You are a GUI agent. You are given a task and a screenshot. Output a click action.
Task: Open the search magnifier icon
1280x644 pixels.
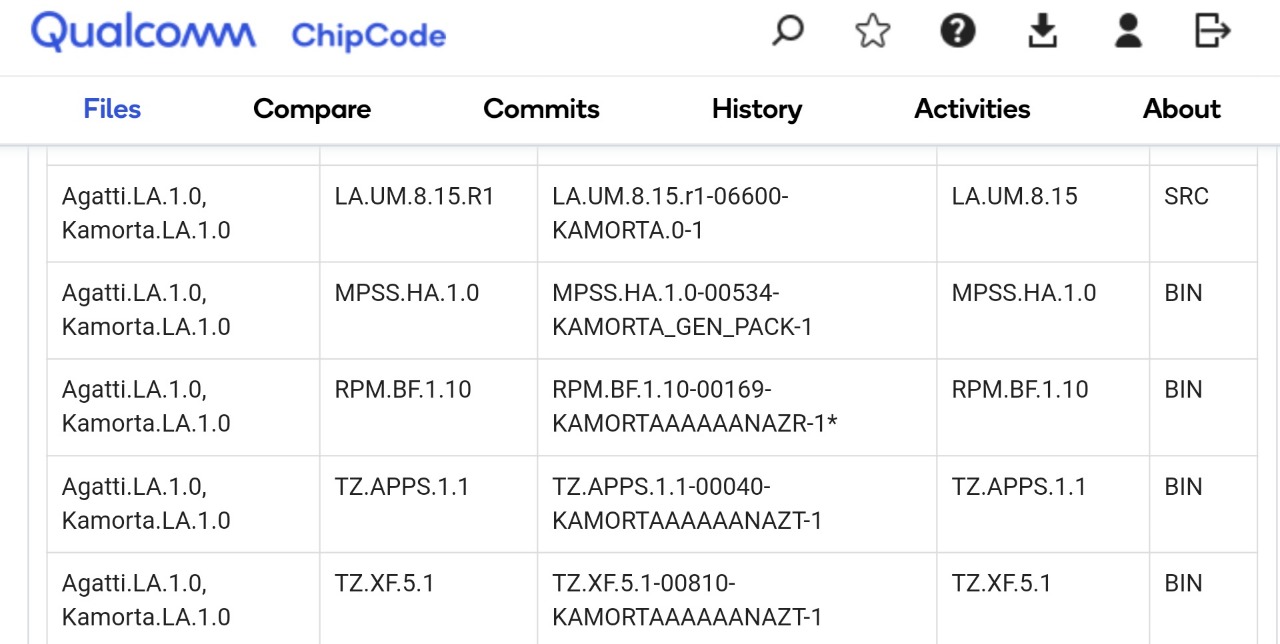coord(788,31)
